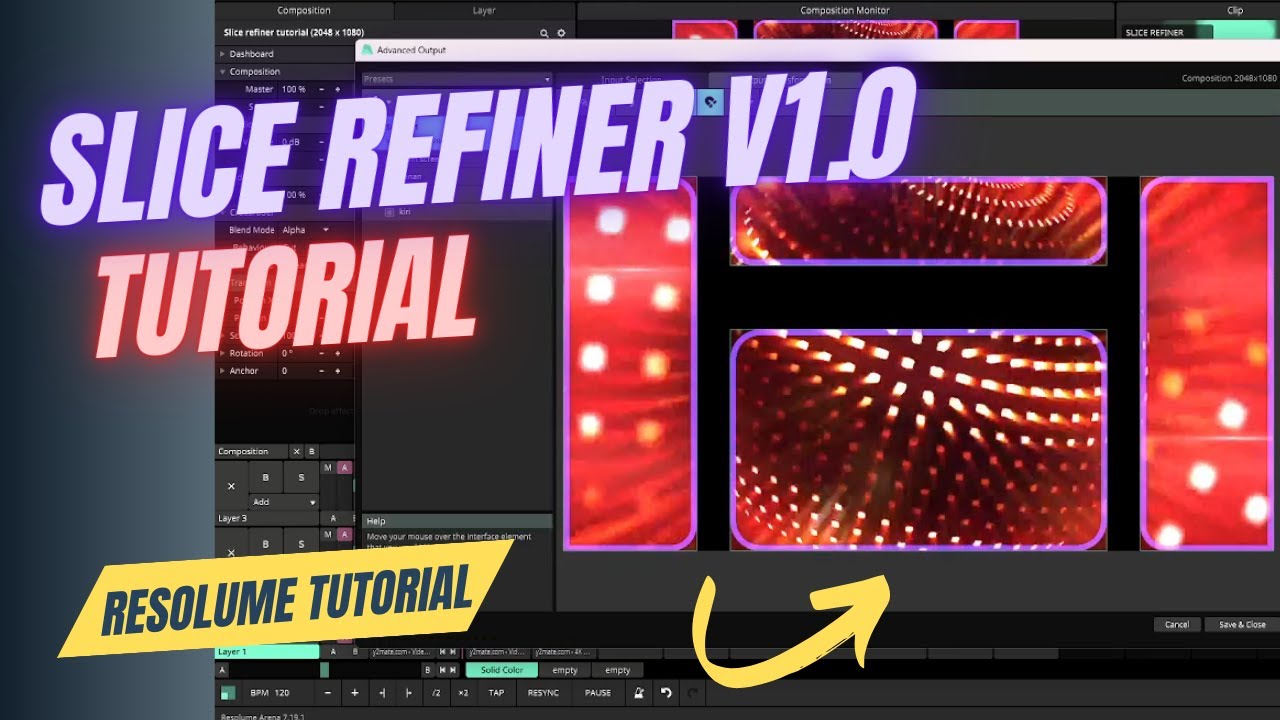Screen dimensions: 1280x720
Task: Open the Add dropdown in composition strip
Action: [x=283, y=502]
